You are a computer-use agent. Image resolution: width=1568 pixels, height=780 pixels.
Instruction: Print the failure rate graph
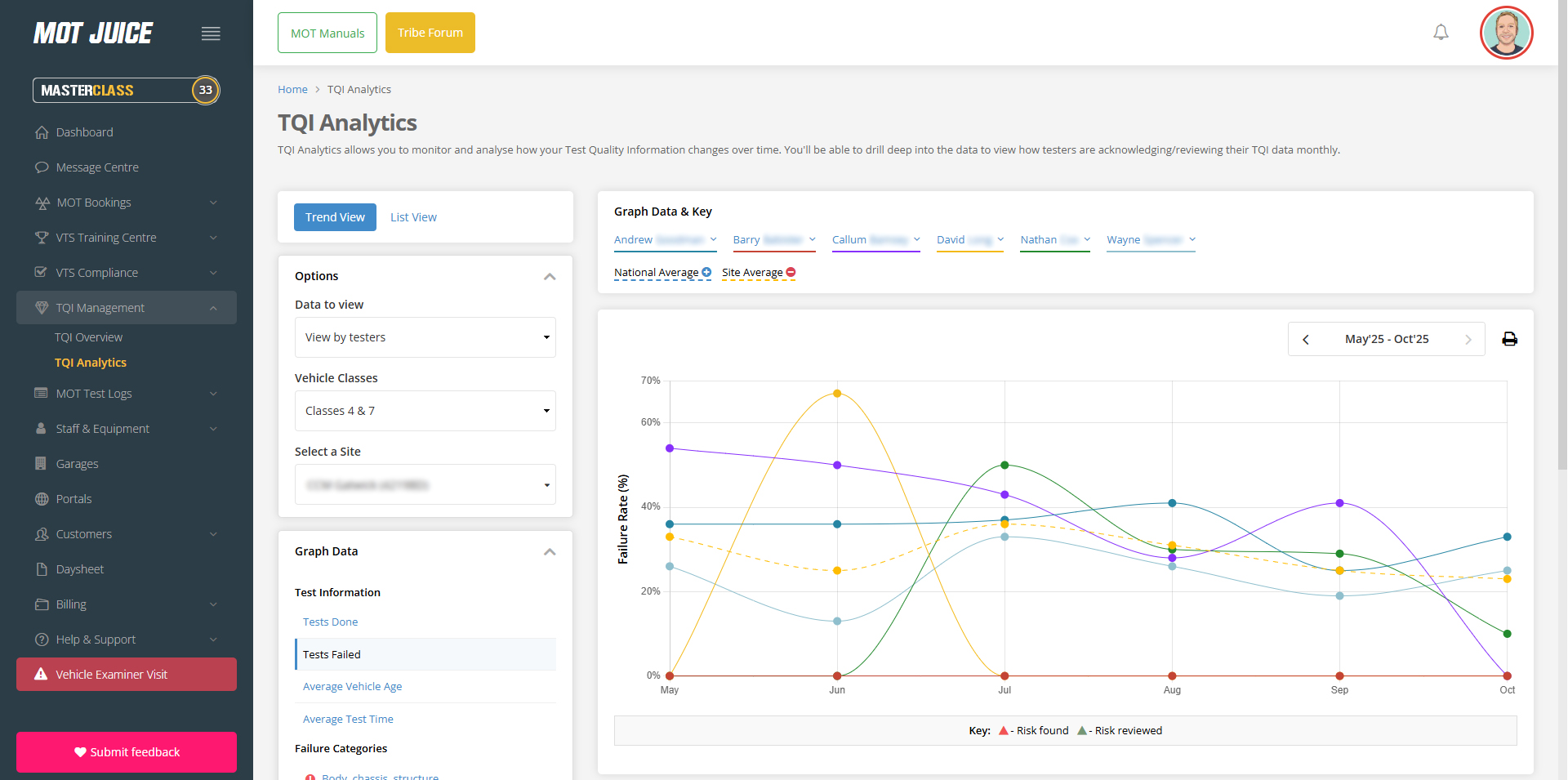pos(1510,338)
